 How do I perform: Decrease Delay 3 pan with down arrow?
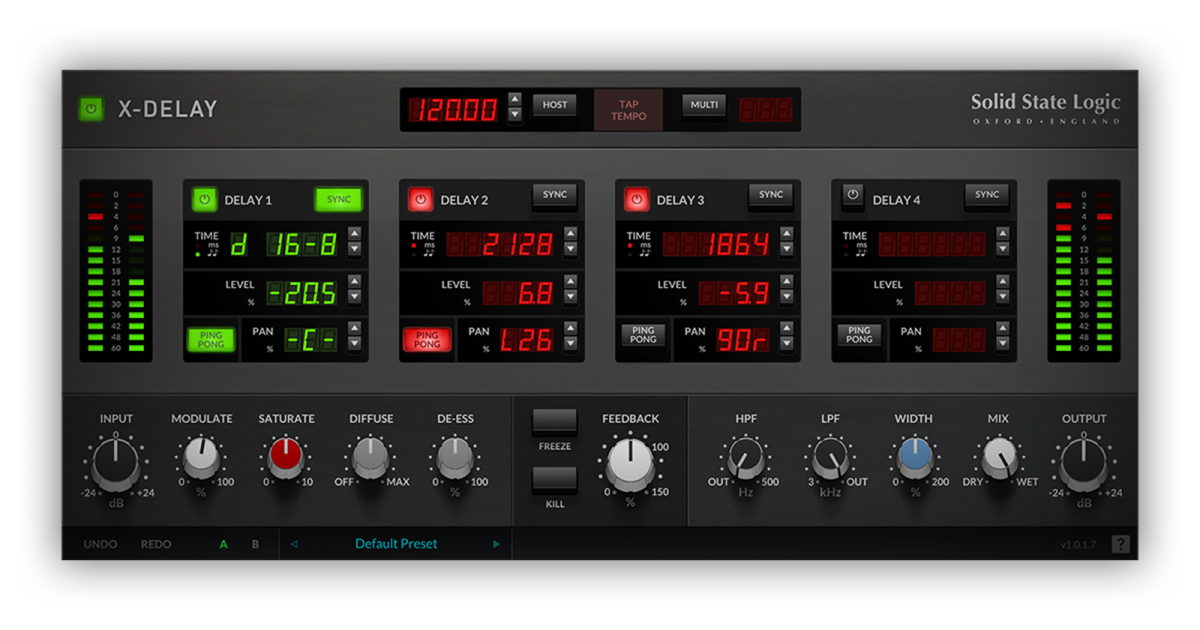pyautogui.click(x=786, y=344)
